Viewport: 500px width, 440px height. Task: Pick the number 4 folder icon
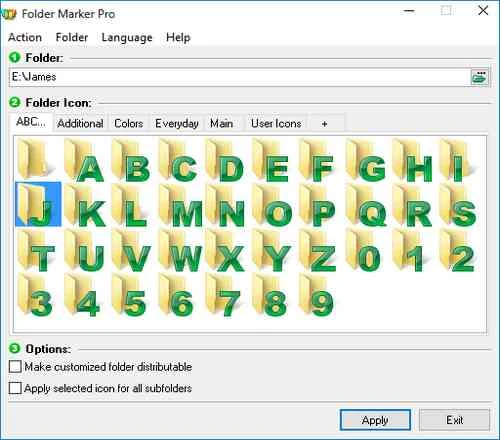click(x=84, y=295)
